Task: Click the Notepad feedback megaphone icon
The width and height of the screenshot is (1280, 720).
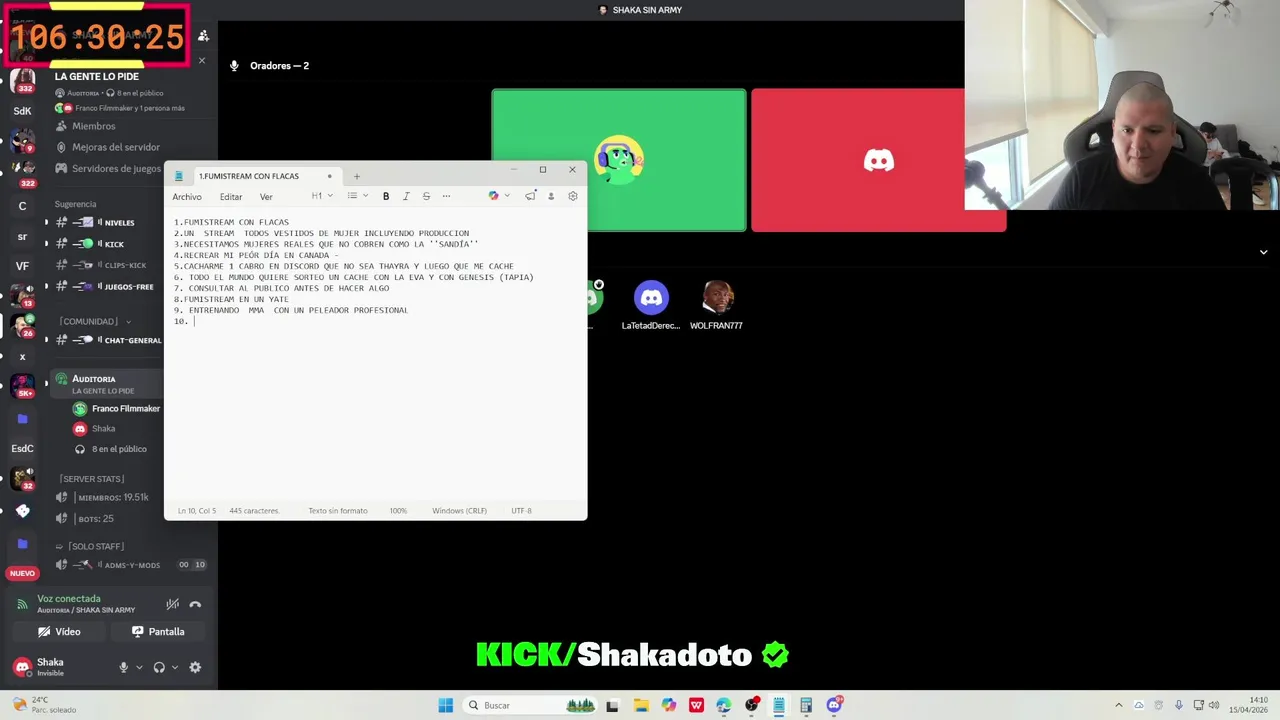Action: click(x=530, y=196)
